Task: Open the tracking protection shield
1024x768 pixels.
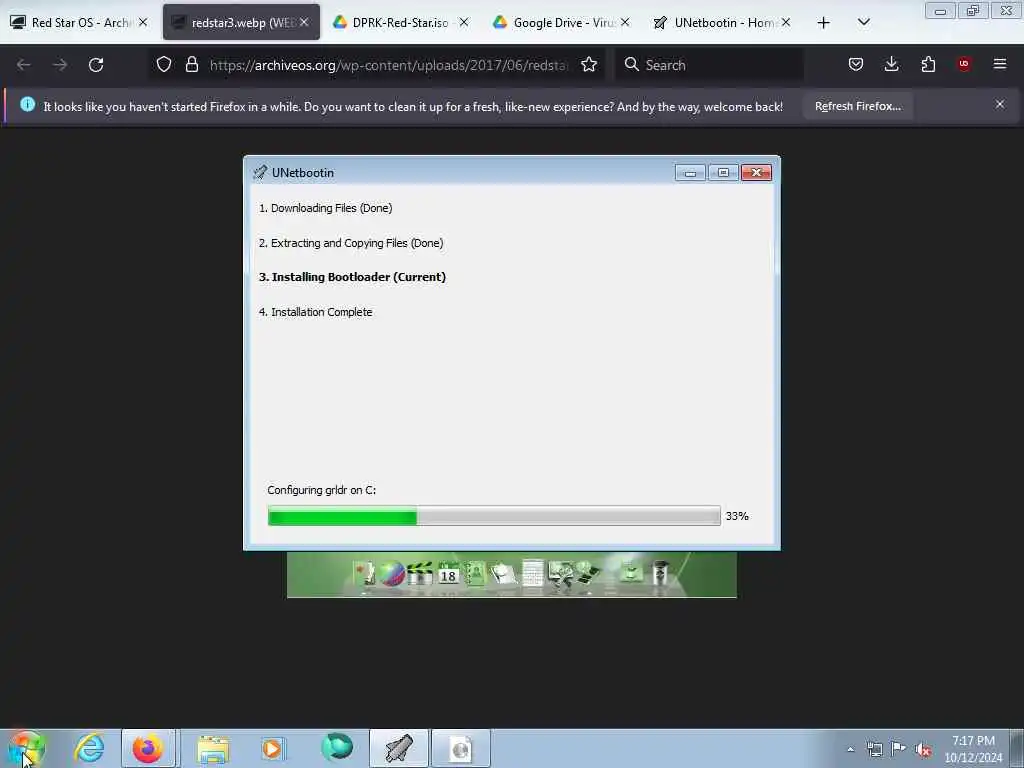Action: [x=164, y=65]
